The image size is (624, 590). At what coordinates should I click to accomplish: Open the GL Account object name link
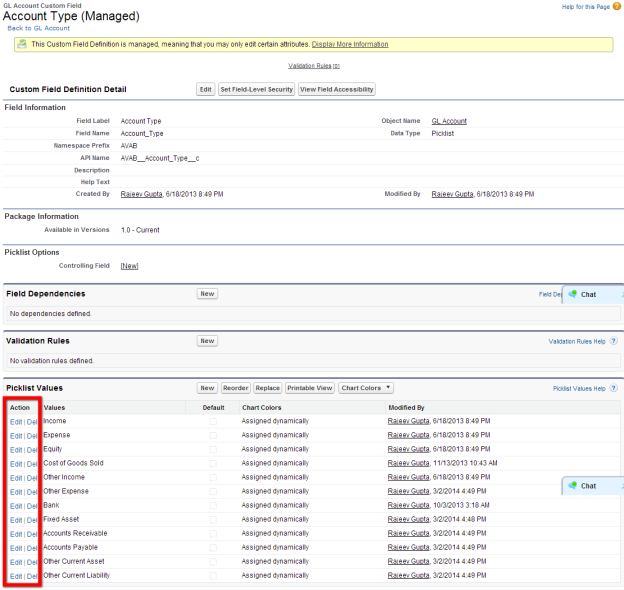[x=449, y=121]
